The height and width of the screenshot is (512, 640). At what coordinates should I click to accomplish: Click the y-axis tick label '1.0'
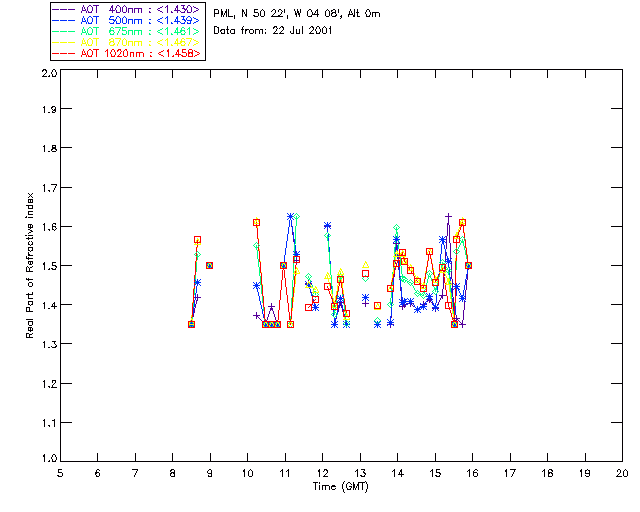49,458
